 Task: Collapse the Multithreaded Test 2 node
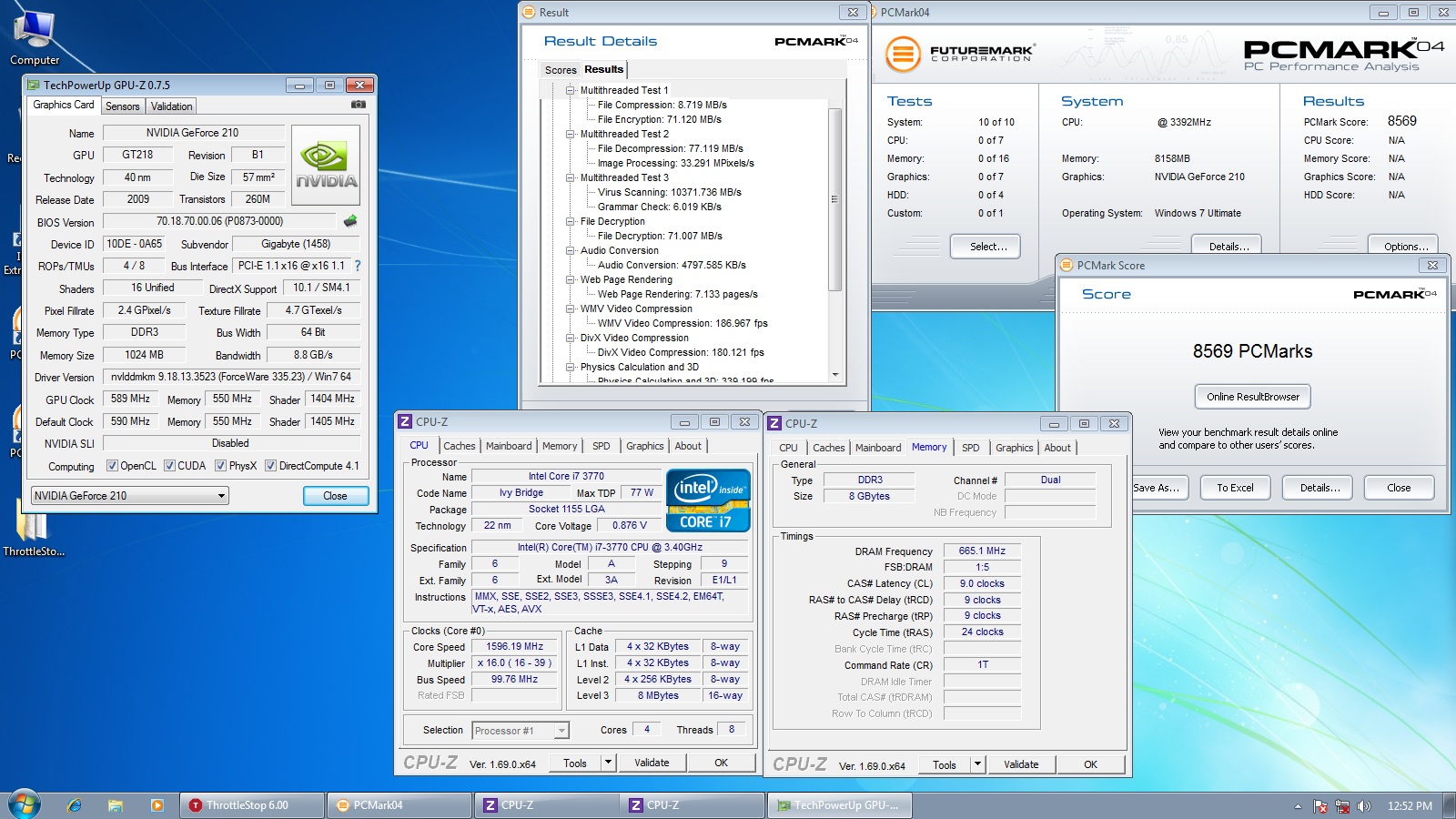(571, 134)
